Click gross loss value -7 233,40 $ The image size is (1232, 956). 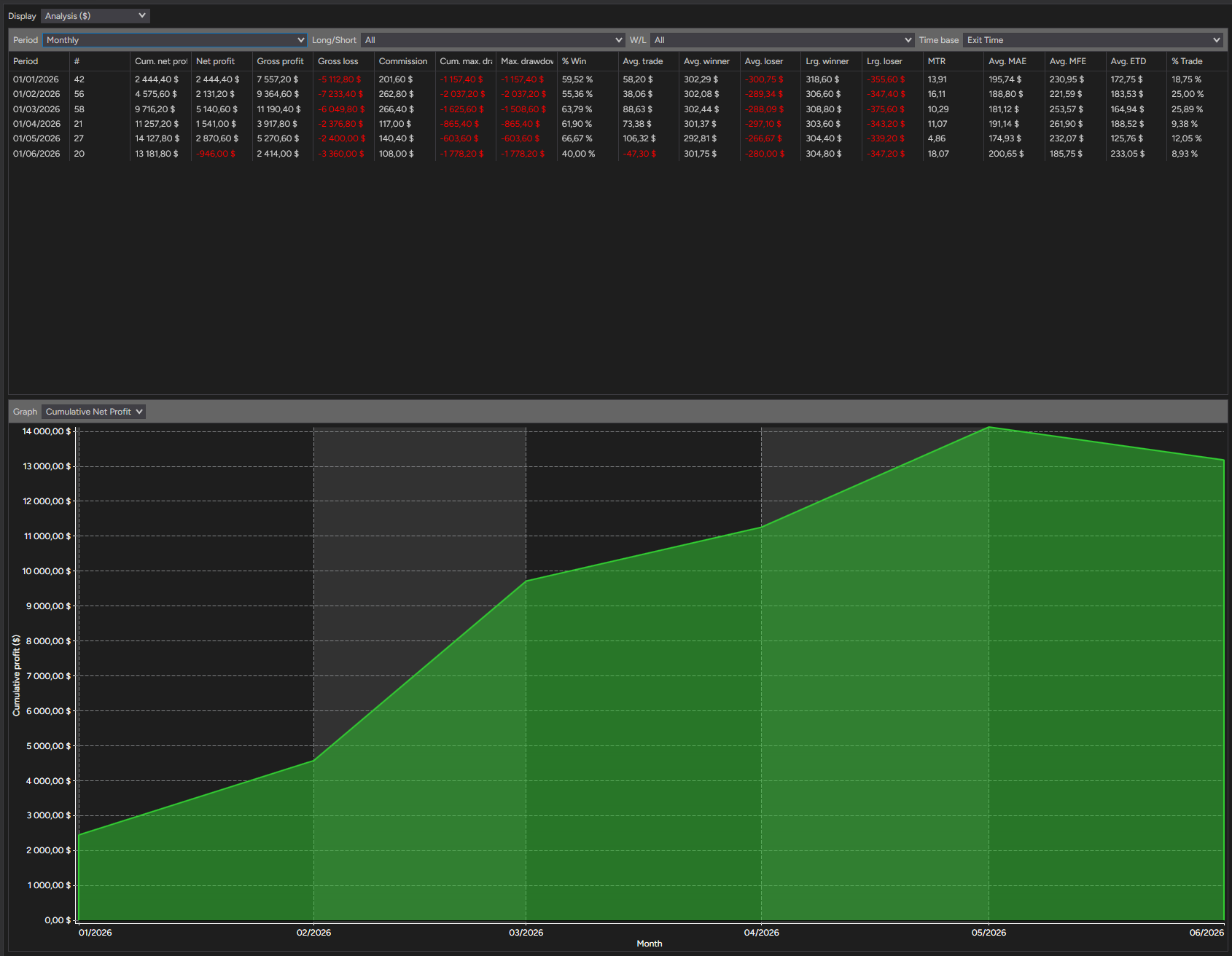(340, 94)
